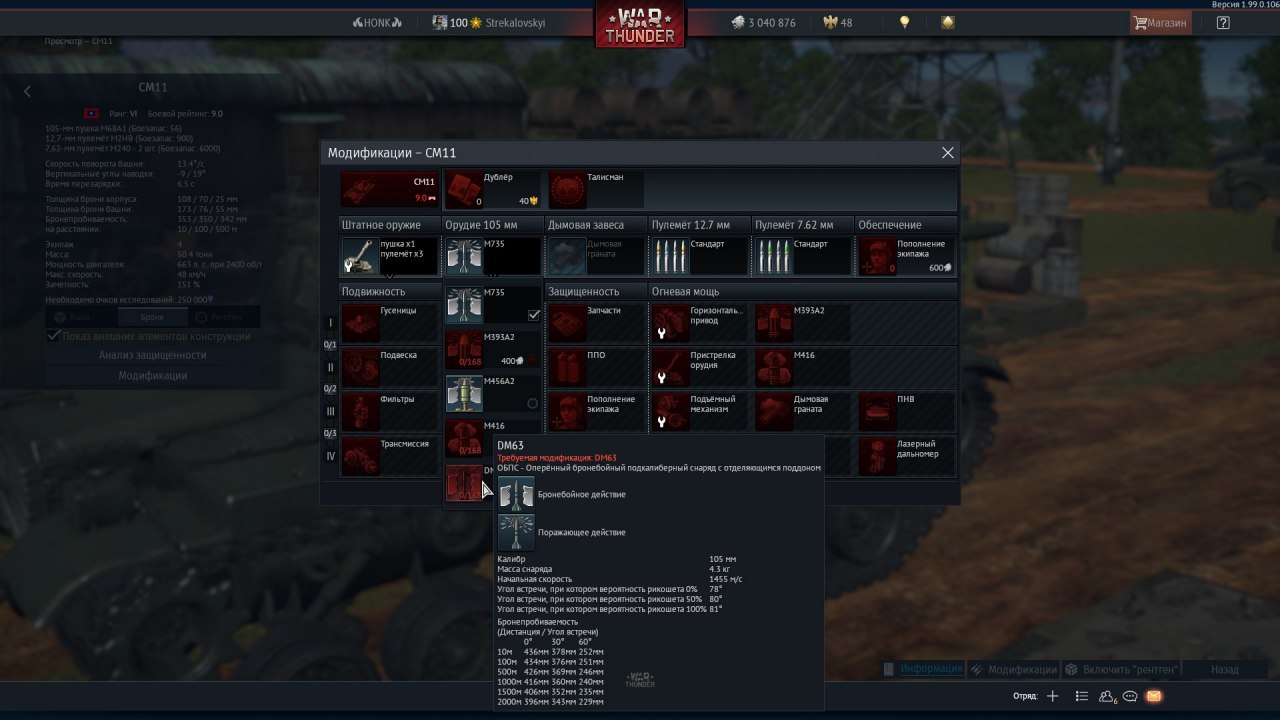
Task: Open the chat bubble icon
Action: pos(1130,696)
